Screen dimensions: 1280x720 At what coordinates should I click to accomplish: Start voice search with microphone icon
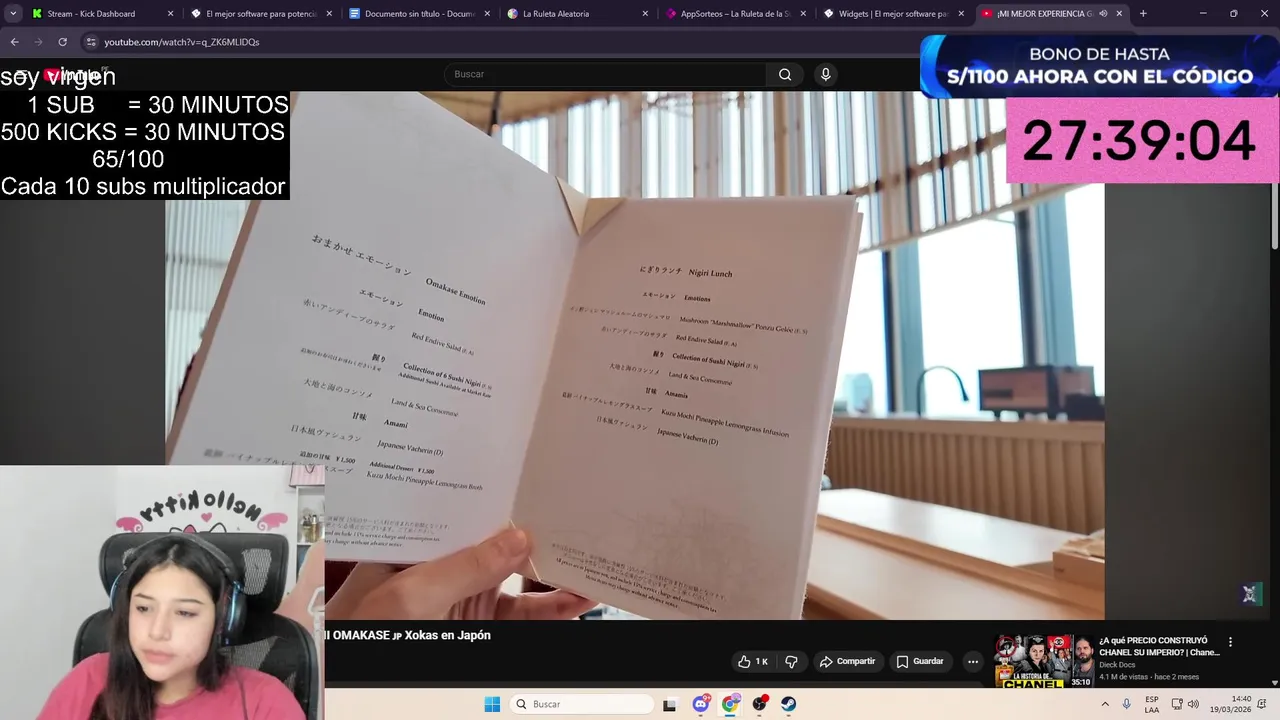825,74
